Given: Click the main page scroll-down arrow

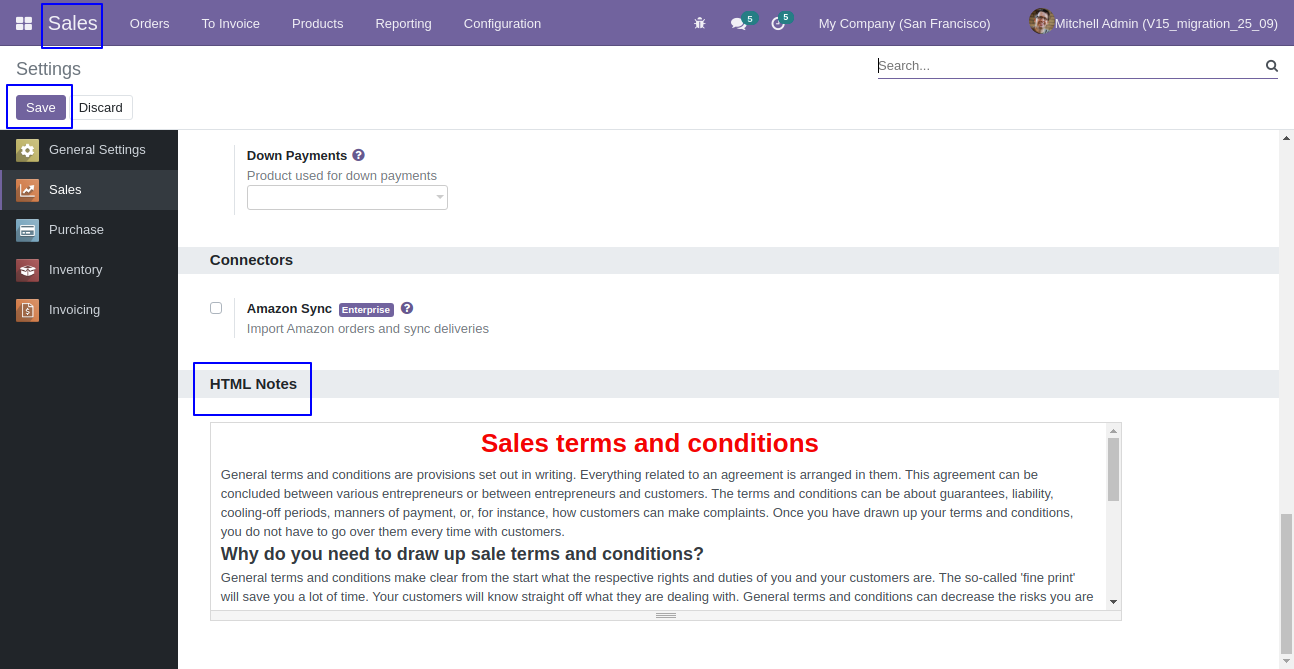Looking at the screenshot, I should pyautogui.click(x=1286, y=661).
